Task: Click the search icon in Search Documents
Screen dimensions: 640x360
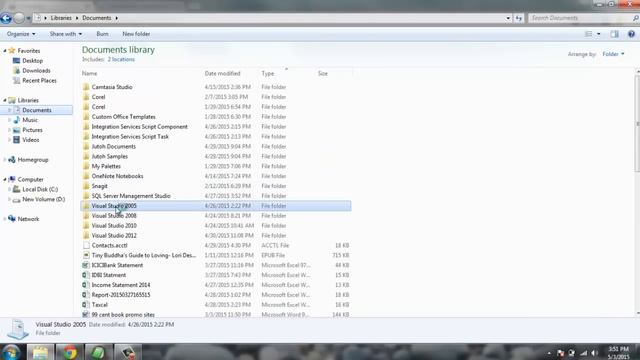Action: pyautogui.click(x=636, y=18)
